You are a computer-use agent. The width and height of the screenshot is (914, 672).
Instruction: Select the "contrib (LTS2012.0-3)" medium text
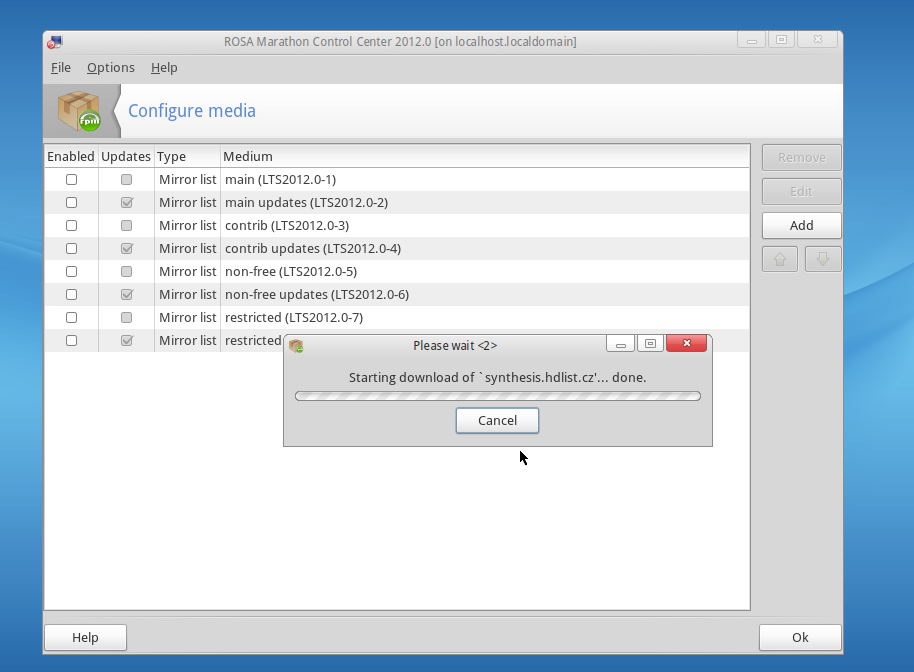(x=287, y=226)
